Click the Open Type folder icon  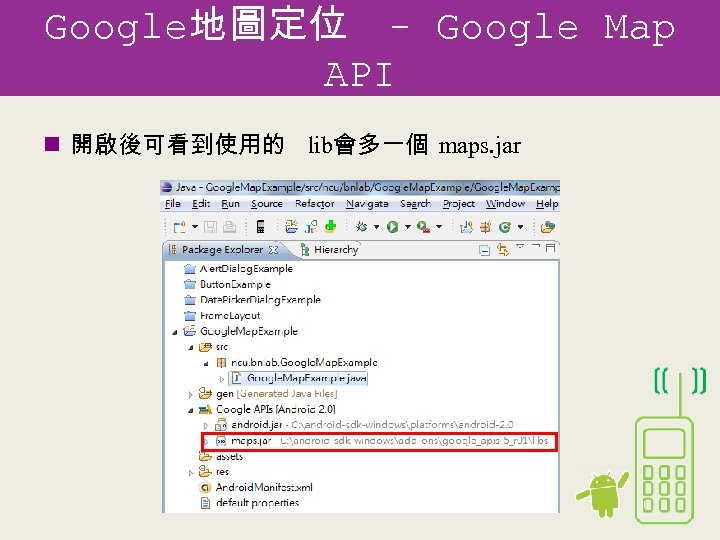[548, 227]
